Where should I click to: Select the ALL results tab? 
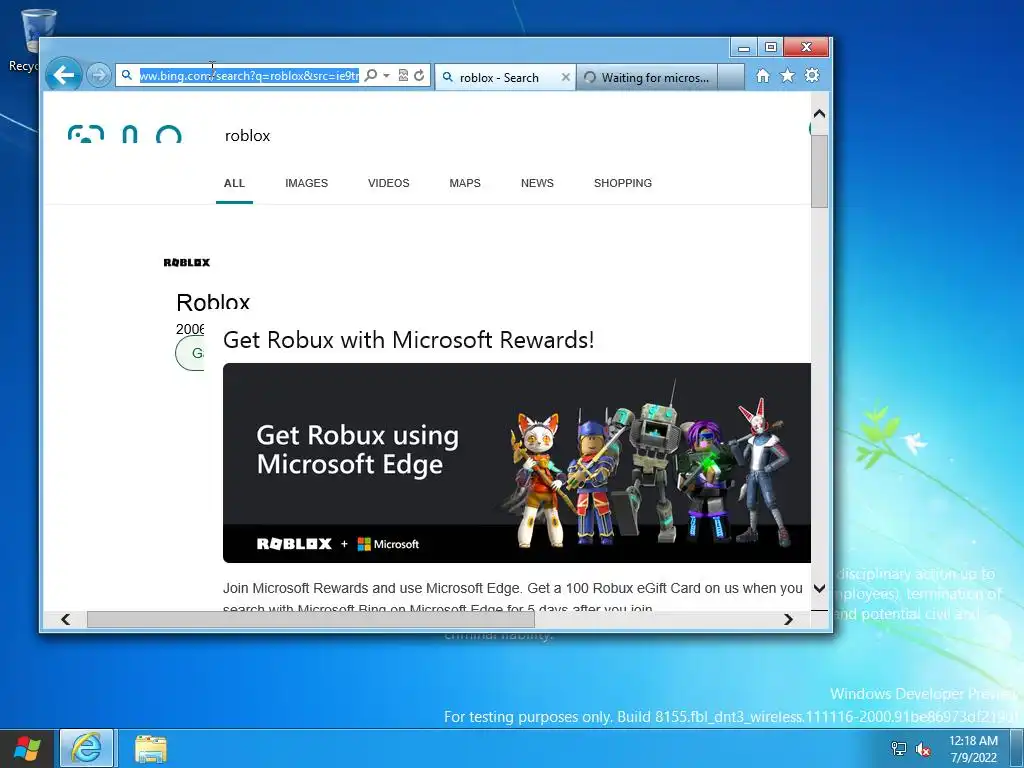pyautogui.click(x=234, y=184)
